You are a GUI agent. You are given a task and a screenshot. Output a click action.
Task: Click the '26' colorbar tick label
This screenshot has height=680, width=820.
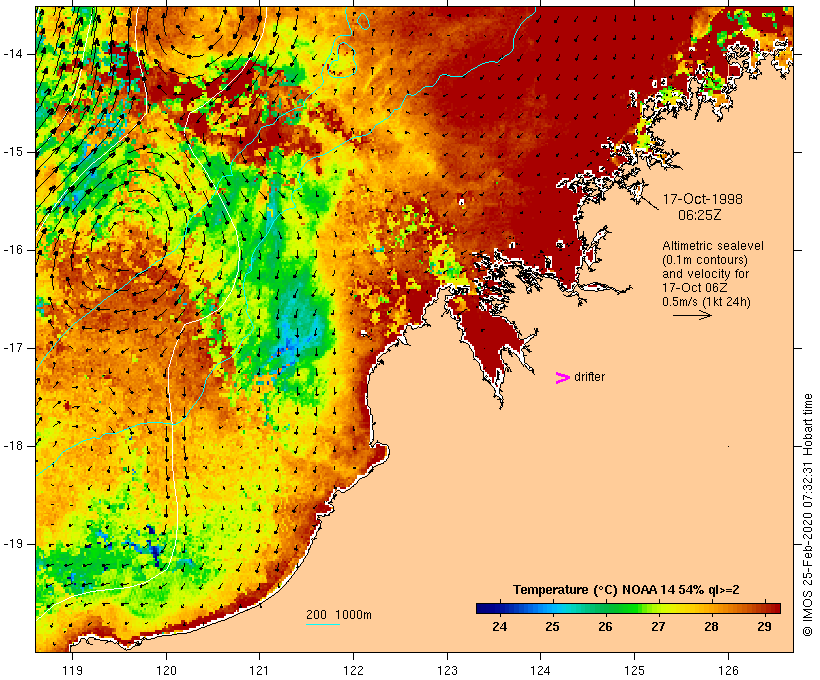[605, 627]
